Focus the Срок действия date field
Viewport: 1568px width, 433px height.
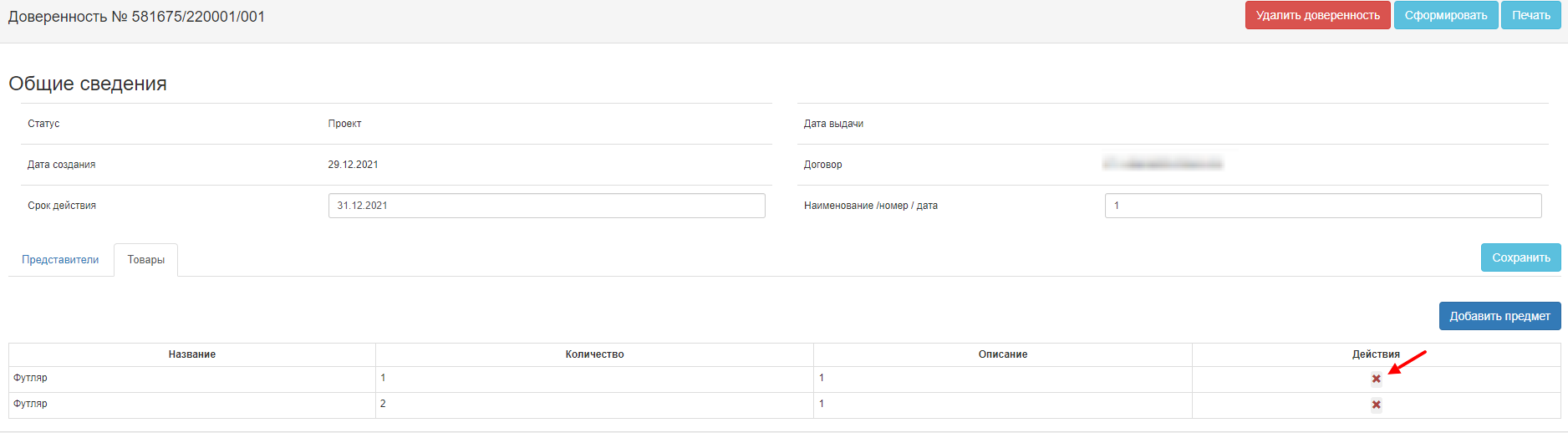(x=547, y=206)
